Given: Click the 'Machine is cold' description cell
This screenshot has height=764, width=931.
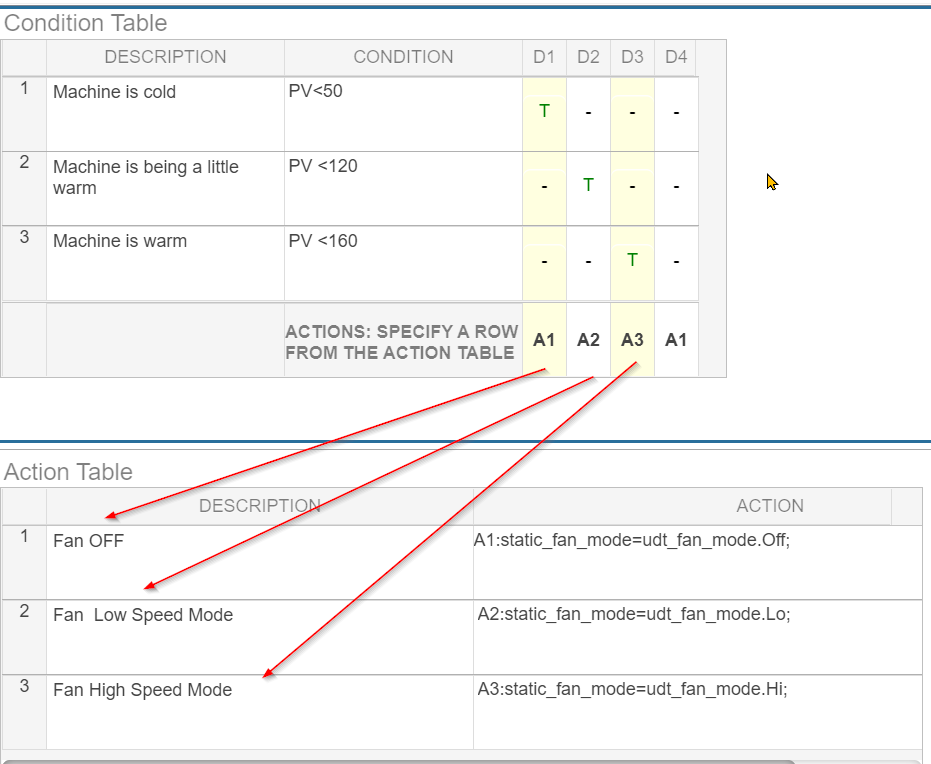Looking at the screenshot, I should point(165,114).
